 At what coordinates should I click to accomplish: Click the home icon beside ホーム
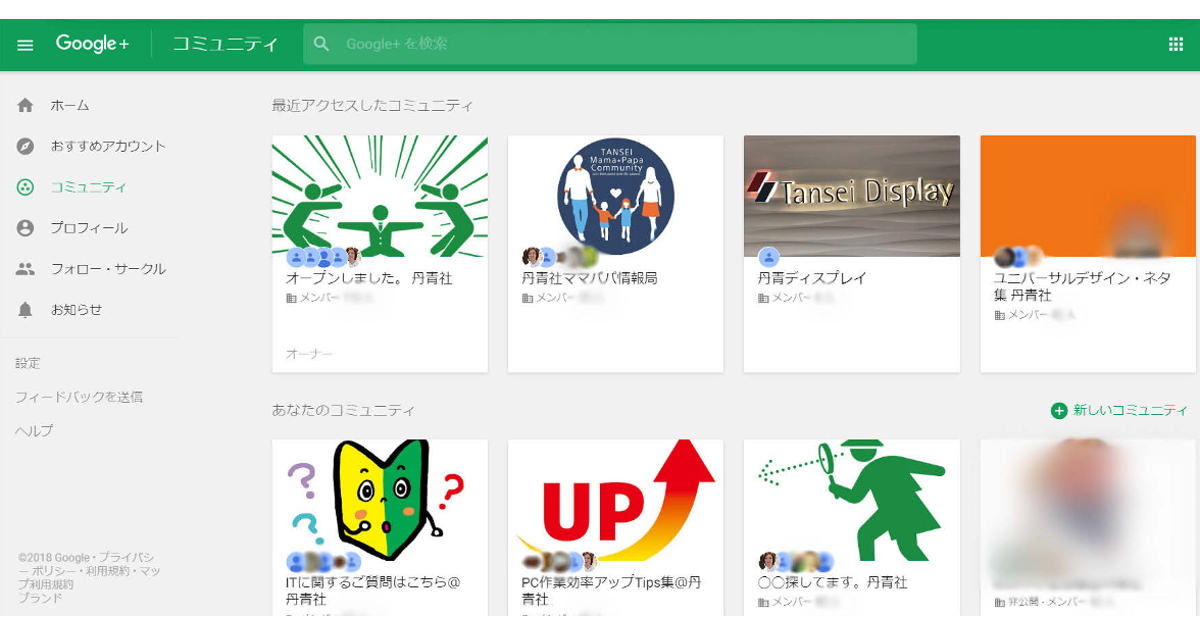click(26, 105)
